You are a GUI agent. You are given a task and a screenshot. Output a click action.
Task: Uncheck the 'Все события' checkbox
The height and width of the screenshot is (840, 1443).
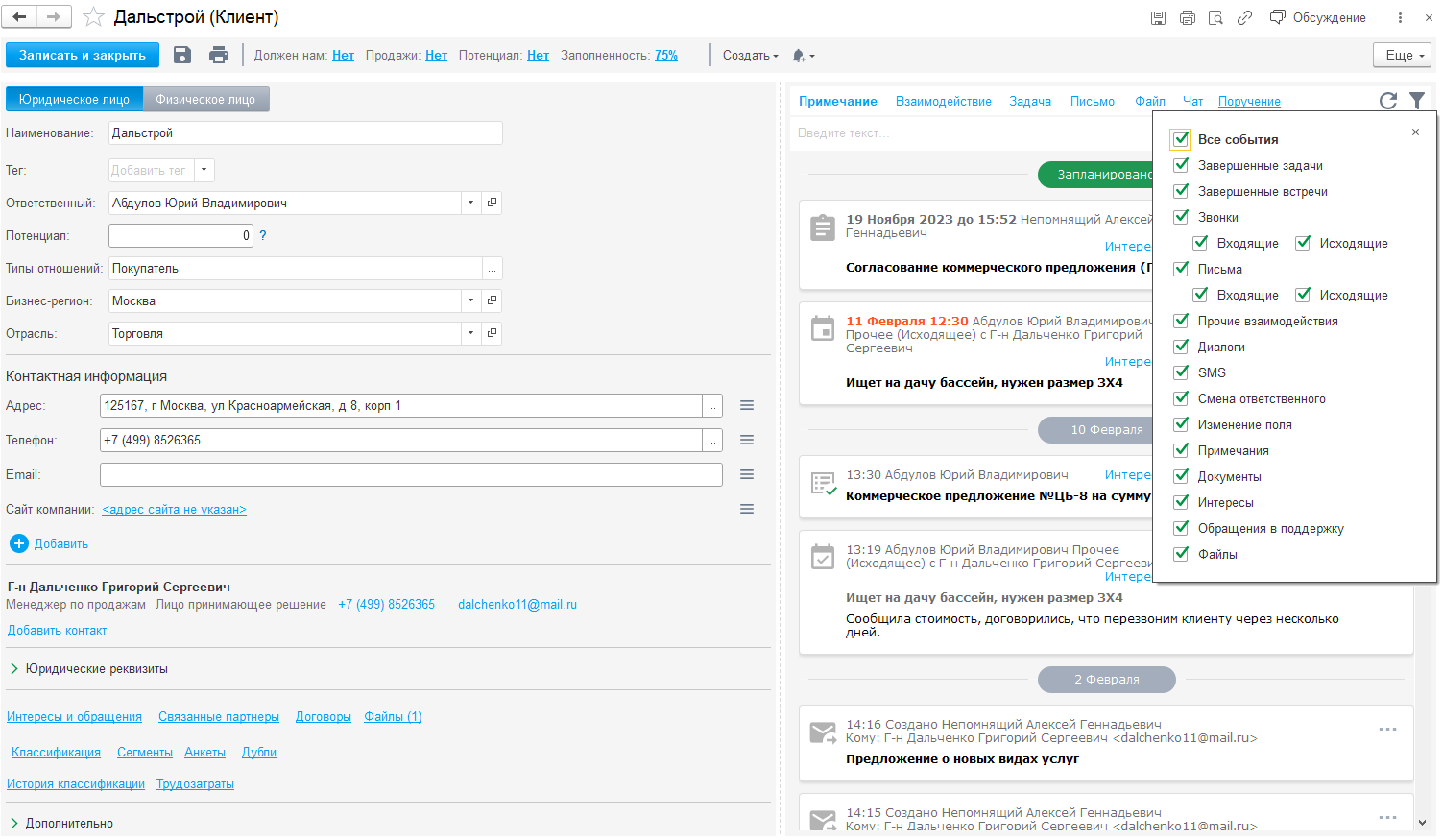point(1181,139)
